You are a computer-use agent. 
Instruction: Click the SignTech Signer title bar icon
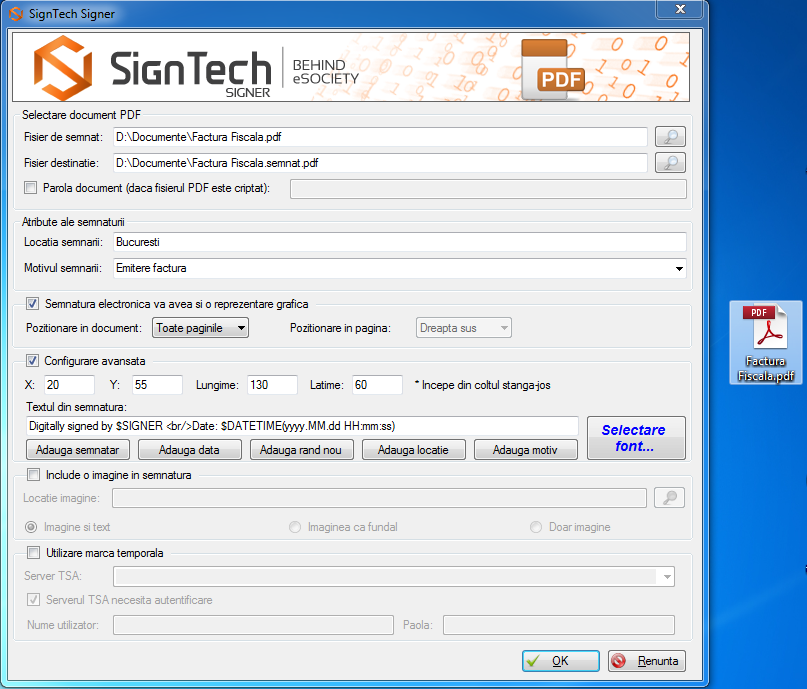click(x=16, y=14)
